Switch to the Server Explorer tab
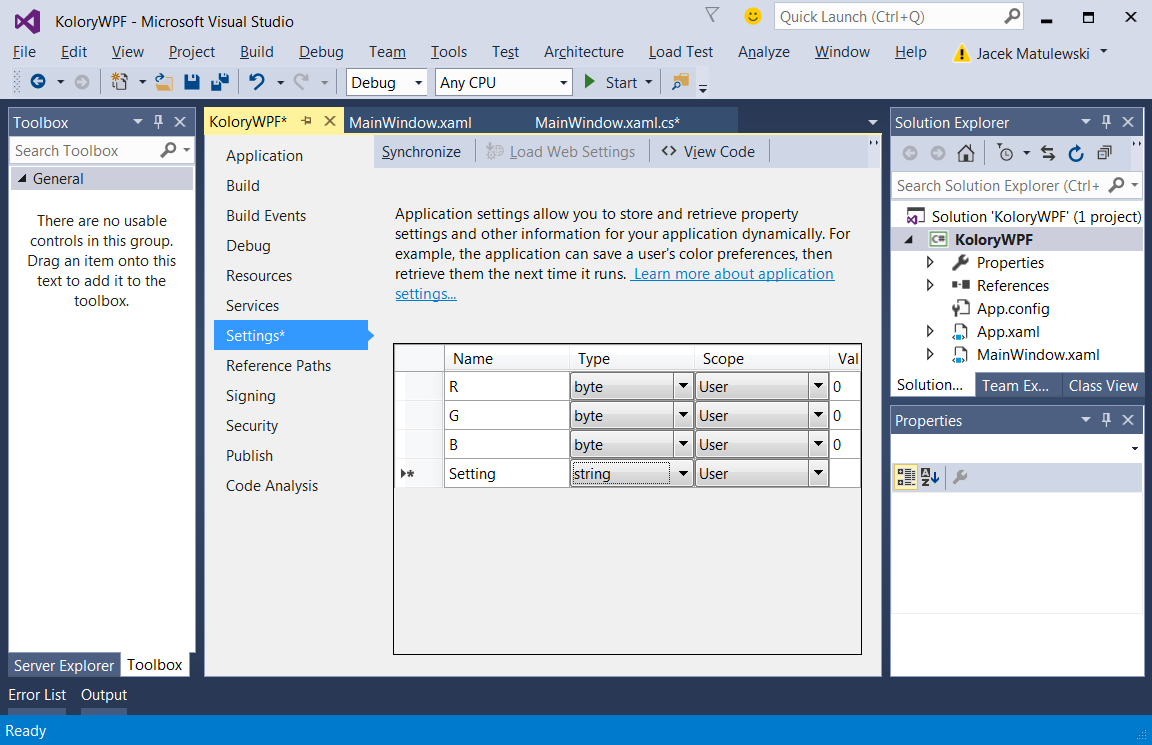The width and height of the screenshot is (1152, 745). (x=64, y=665)
